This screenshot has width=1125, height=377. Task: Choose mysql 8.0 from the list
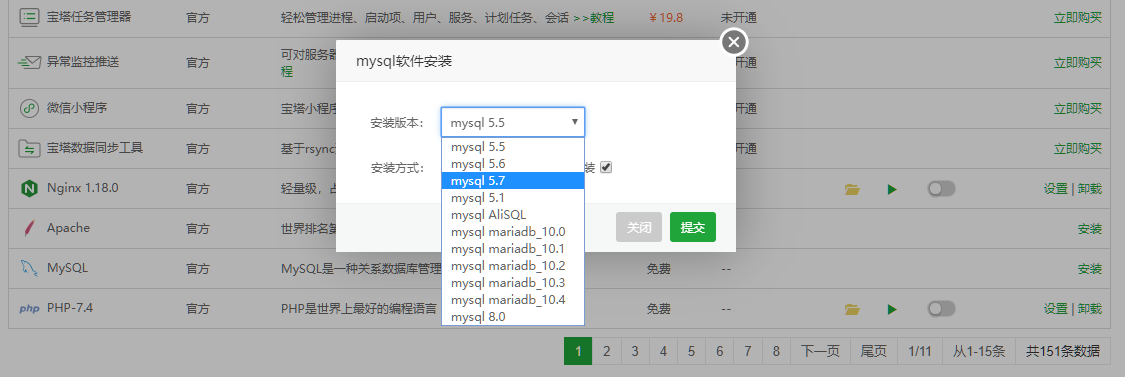513,317
